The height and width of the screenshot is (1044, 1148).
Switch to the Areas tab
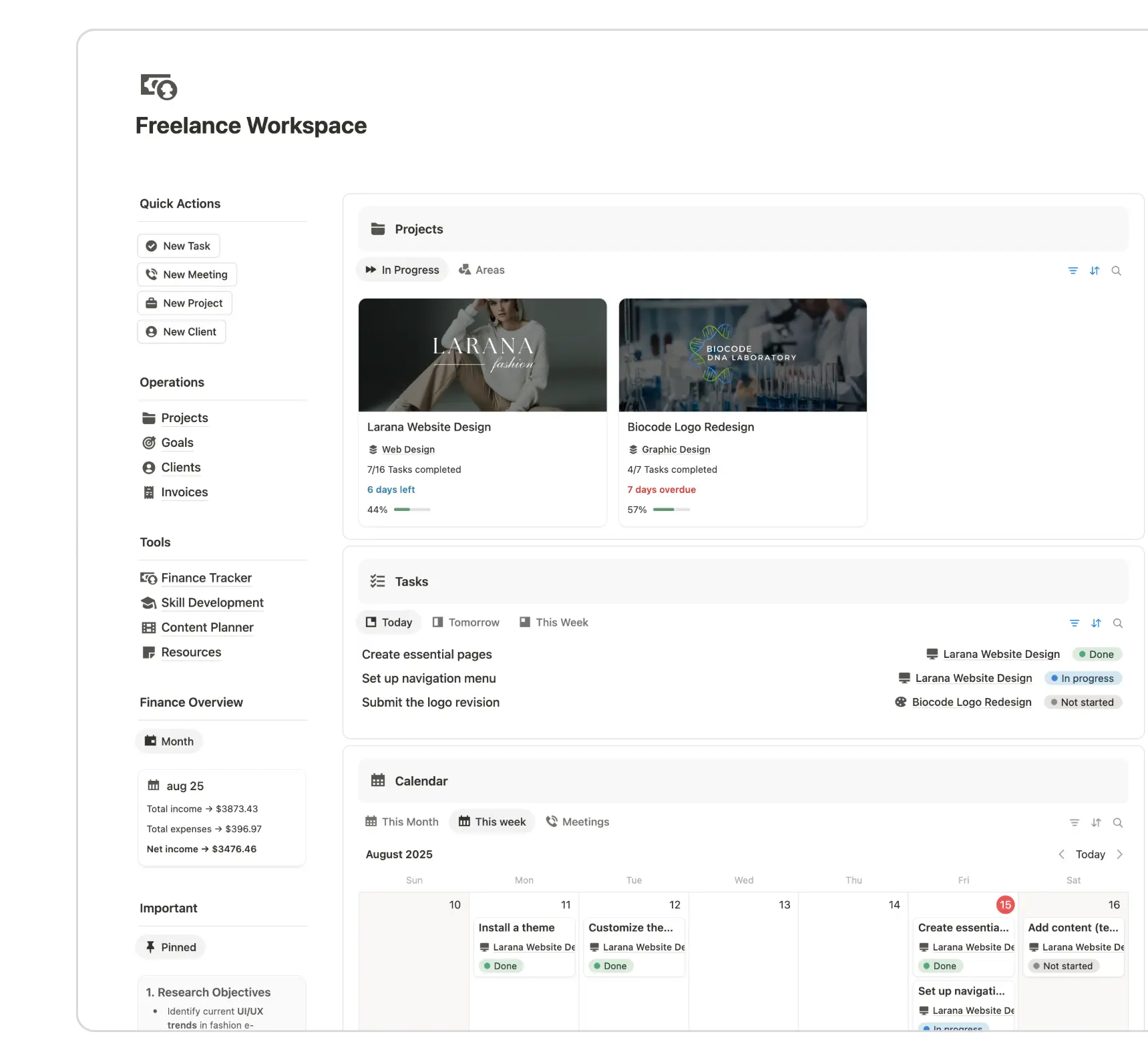click(x=482, y=270)
